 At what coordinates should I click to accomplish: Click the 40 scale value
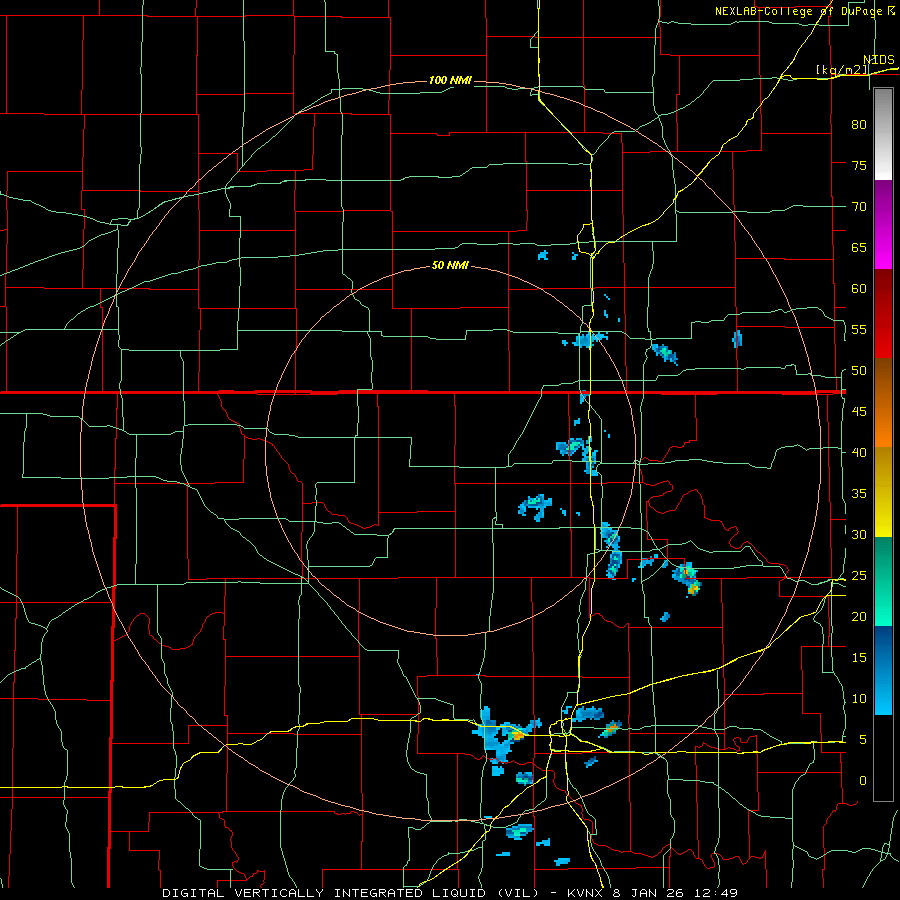coord(859,452)
